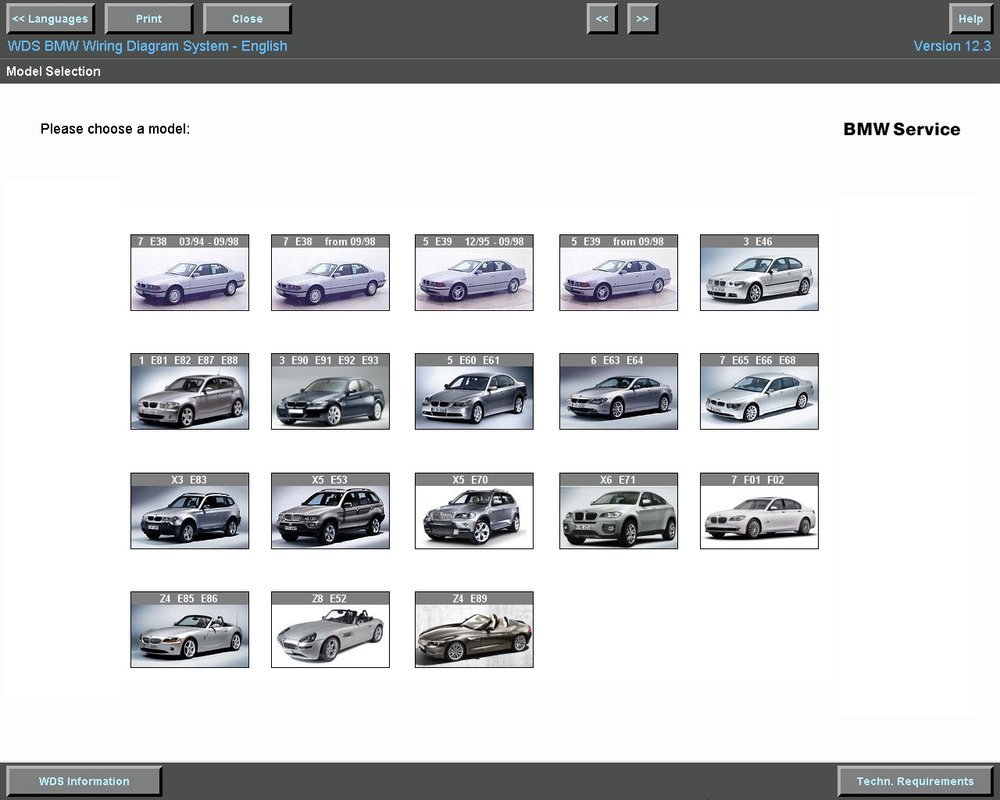Choose the 5 E39 from 09/98 model

click(x=618, y=272)
